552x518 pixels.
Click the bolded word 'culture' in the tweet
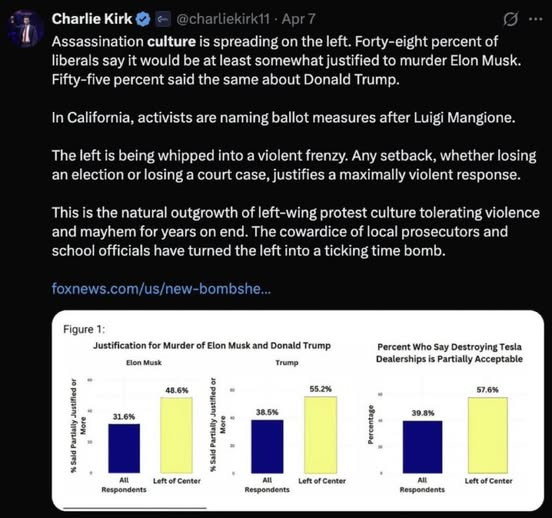click(x=171, y=42)
